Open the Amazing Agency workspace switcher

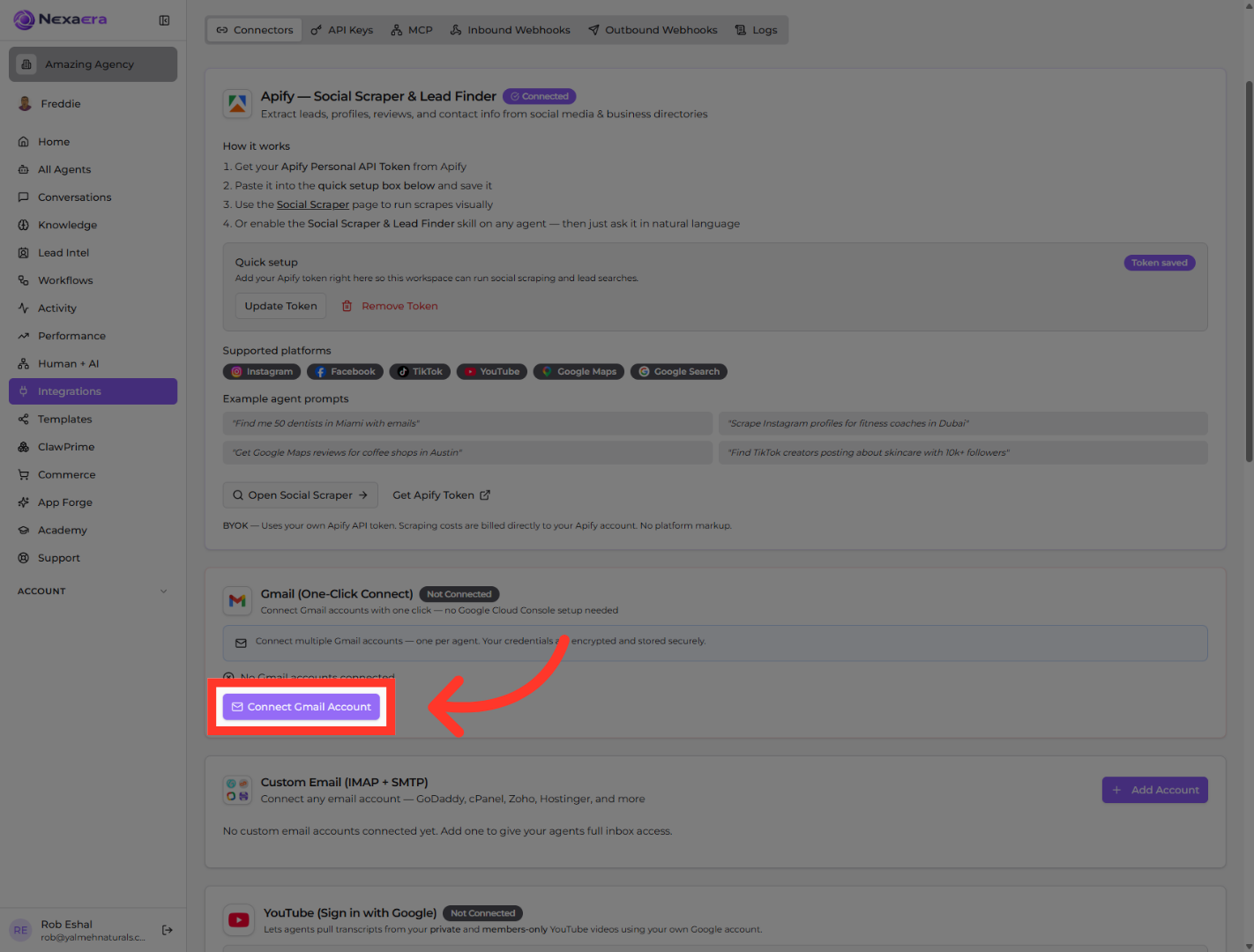pos(93,64)
